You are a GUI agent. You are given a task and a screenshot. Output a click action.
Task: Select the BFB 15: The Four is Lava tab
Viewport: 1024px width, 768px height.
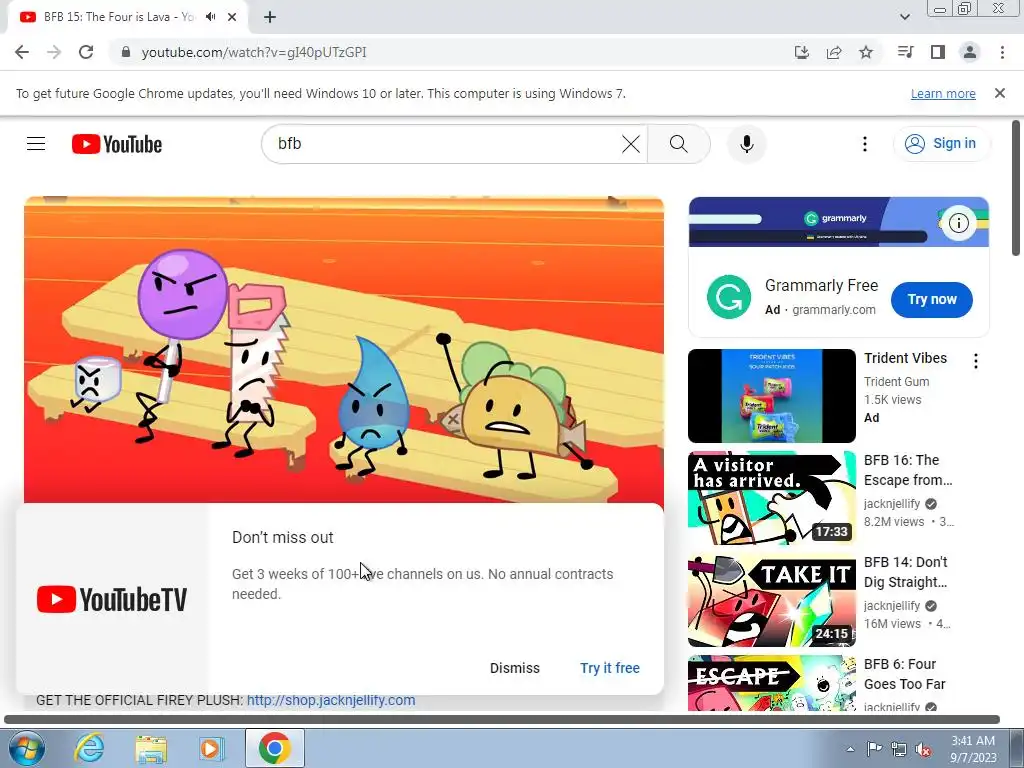(119, 17)
